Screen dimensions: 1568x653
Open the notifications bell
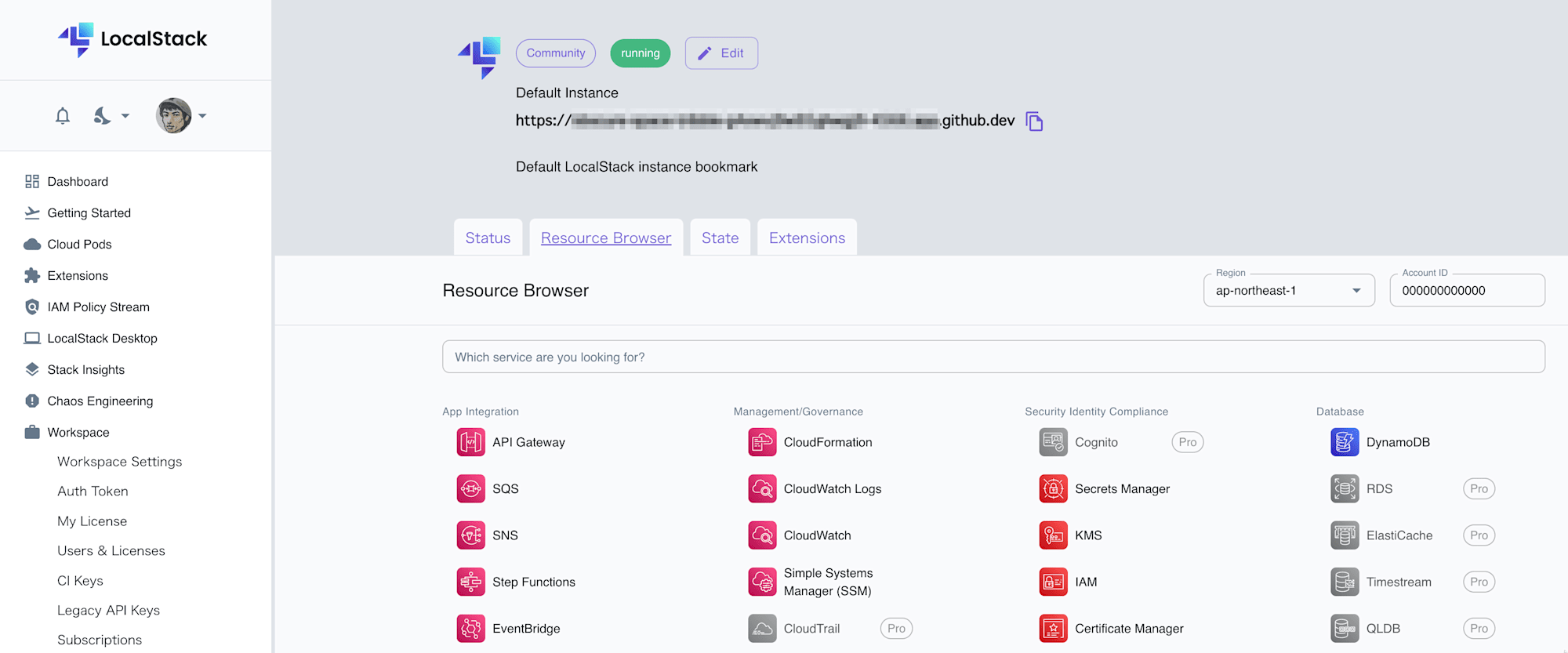pos(63,116)
